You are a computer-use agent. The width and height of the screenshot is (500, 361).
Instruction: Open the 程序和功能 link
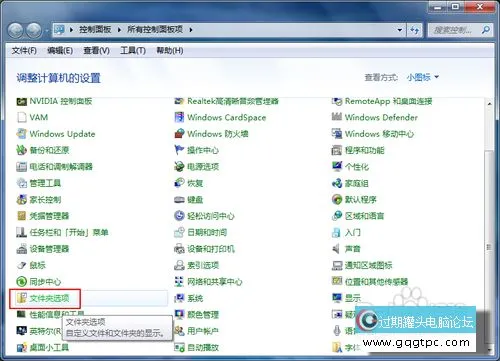click(x=365, y=150)
